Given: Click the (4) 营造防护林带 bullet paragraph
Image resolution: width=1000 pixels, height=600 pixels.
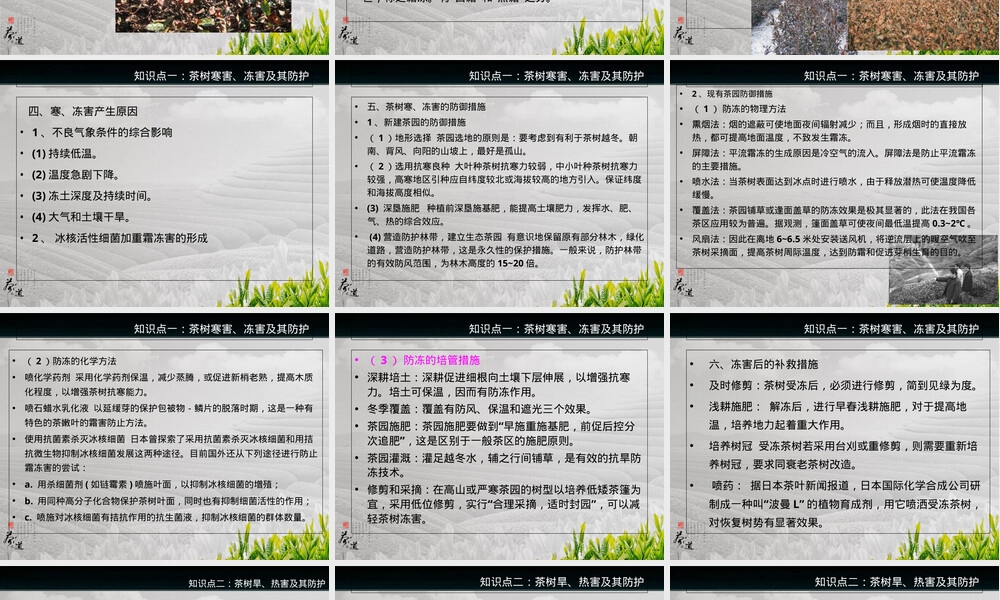Looking at the screenshot, I should click(505, 250).
